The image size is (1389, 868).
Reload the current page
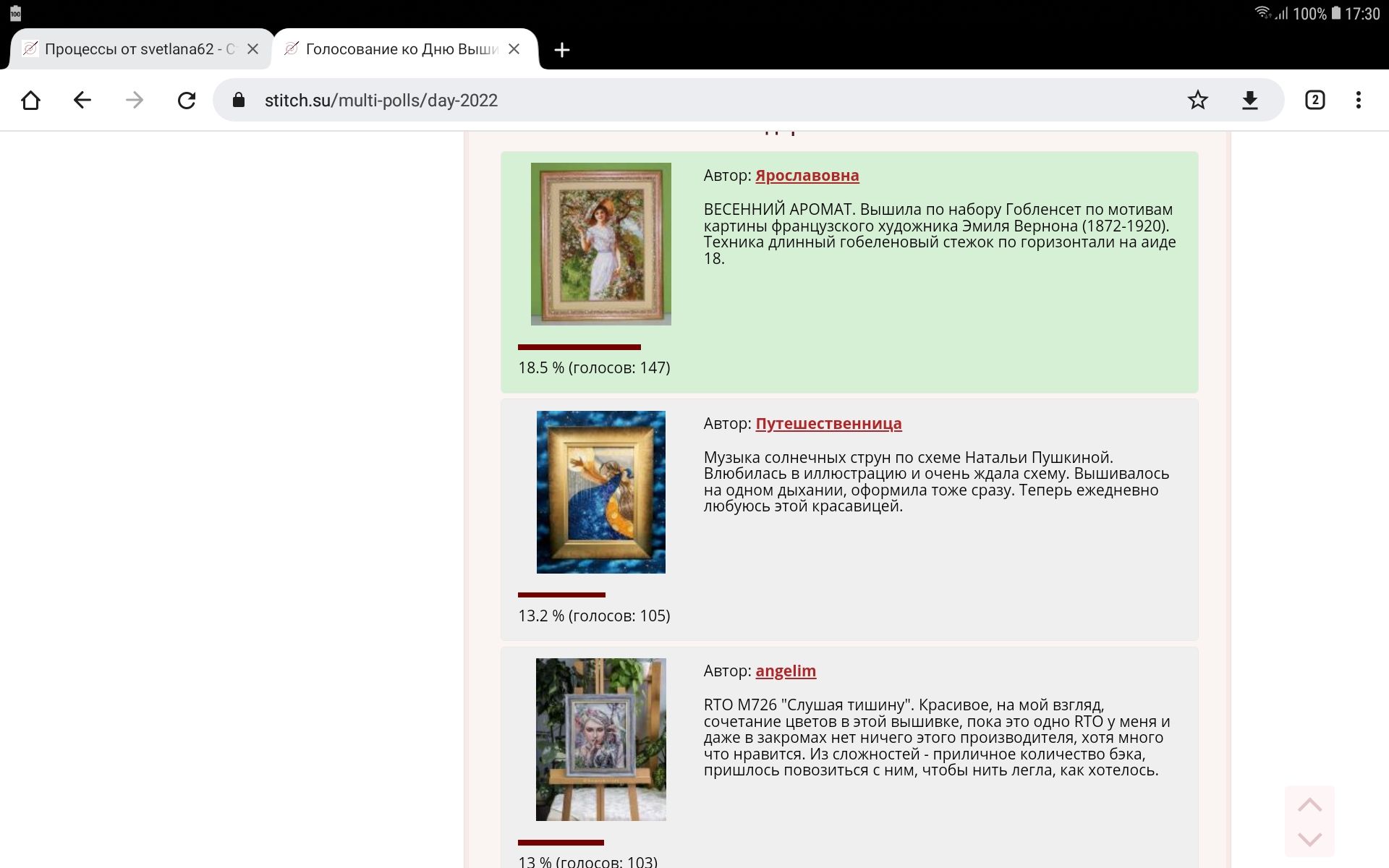pyautogui.click(x=187, y=100)
